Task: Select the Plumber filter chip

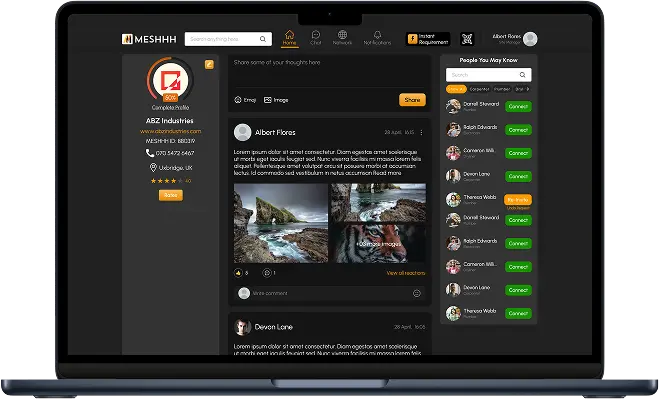Action: 503,89
